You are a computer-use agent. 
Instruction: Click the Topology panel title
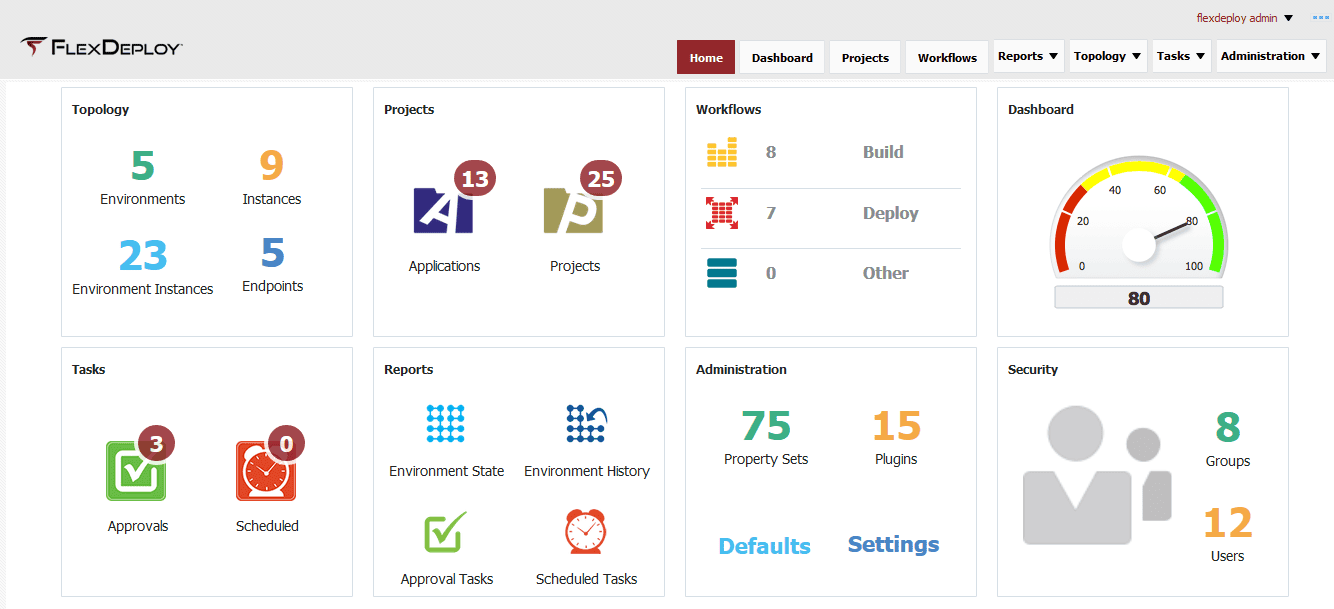point(100,110)
